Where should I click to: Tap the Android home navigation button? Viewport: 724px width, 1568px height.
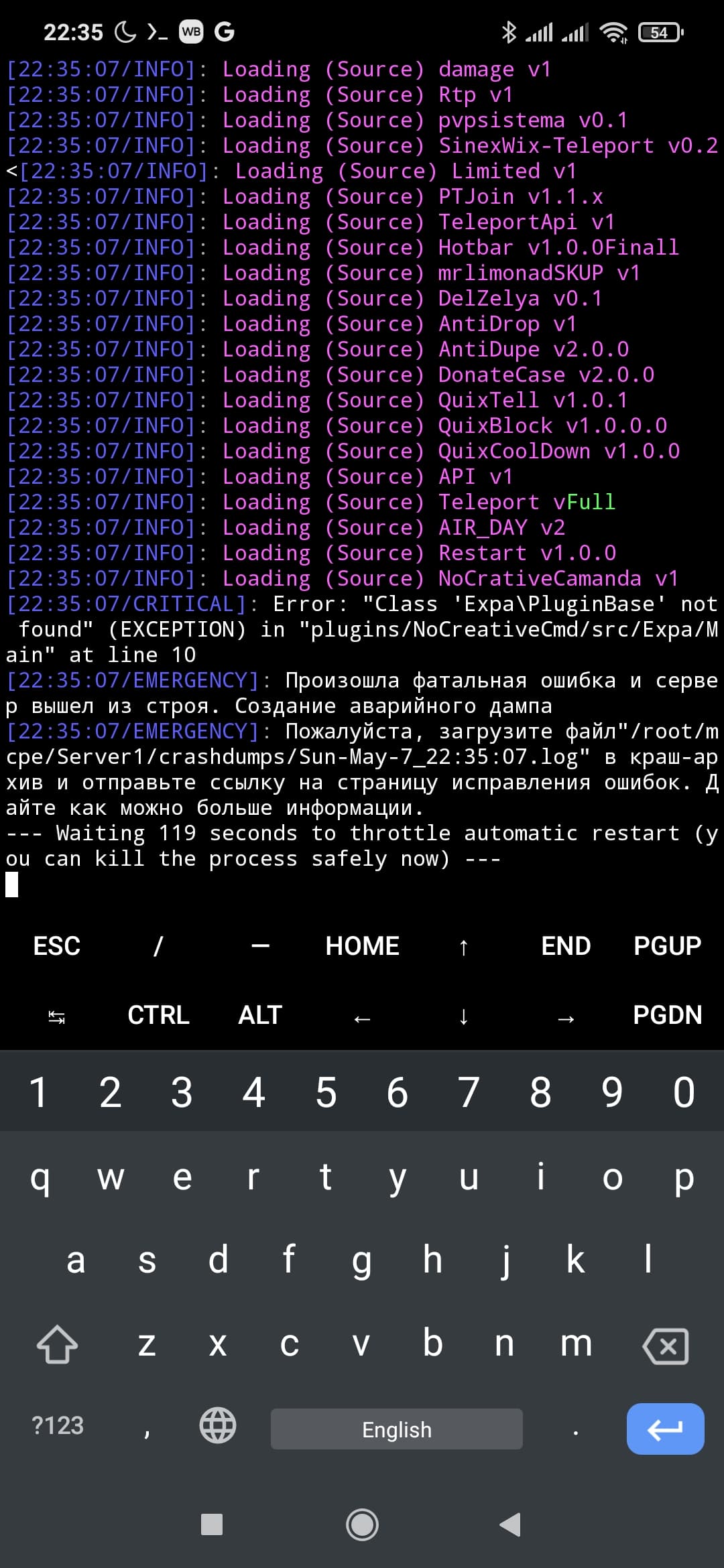(362, 1525)
